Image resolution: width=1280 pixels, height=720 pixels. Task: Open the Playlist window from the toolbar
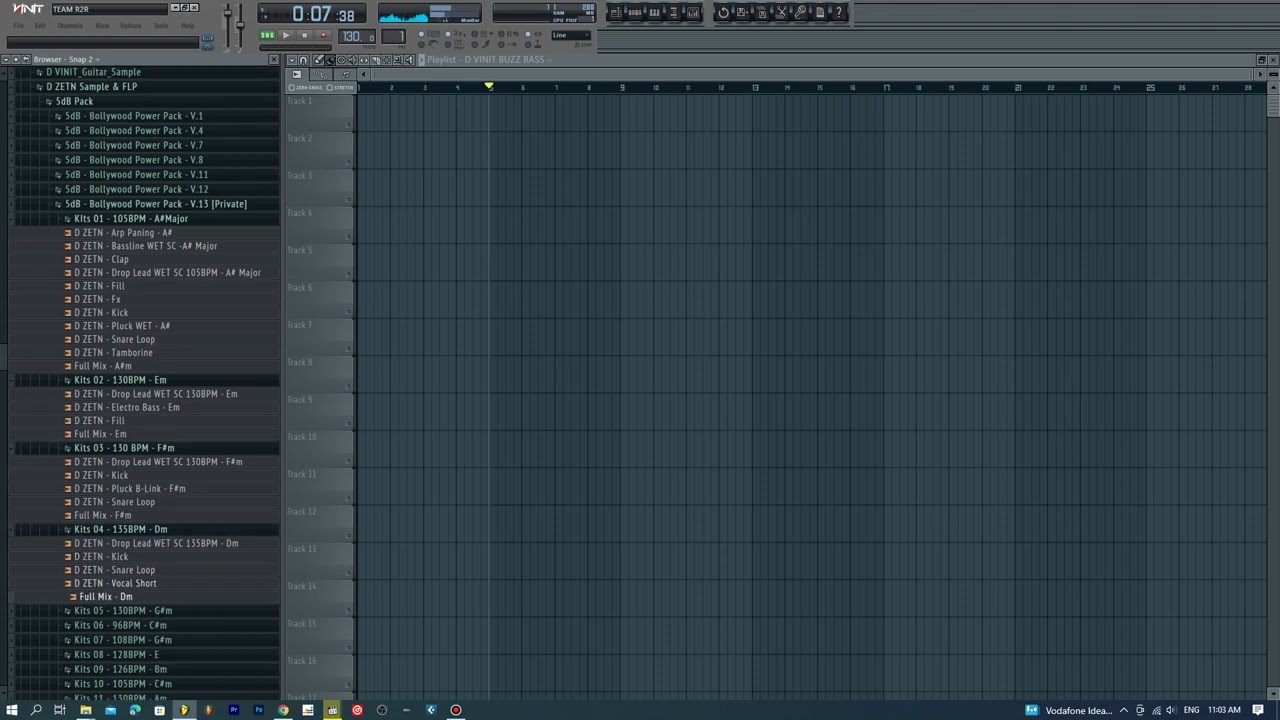click(616, 13)
